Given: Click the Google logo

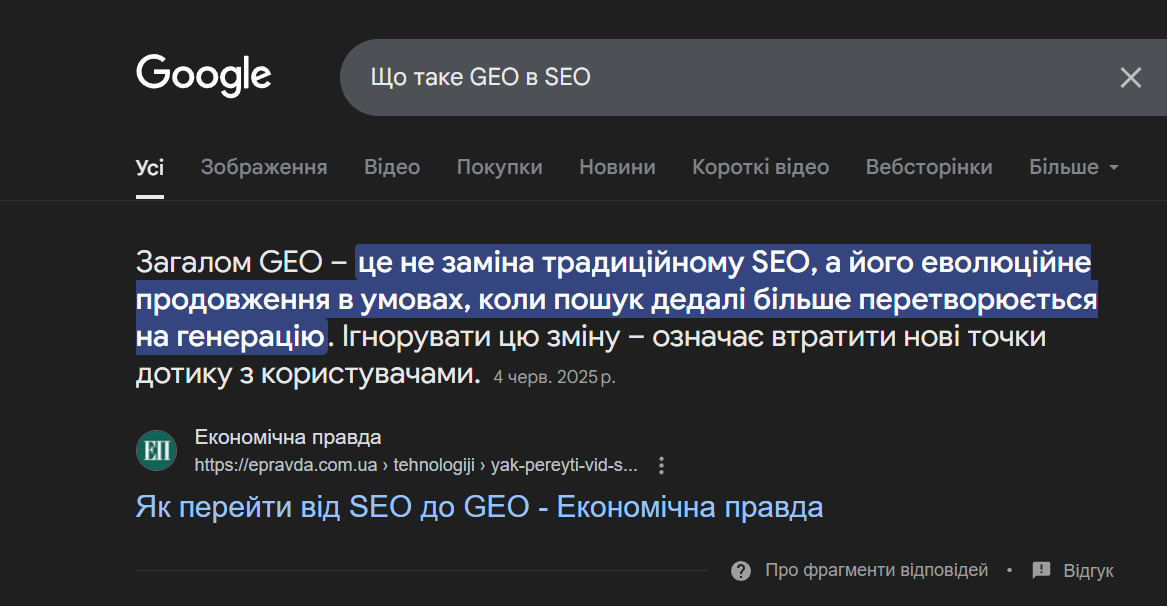Looking at the screenshot, I should click(203, 75).
